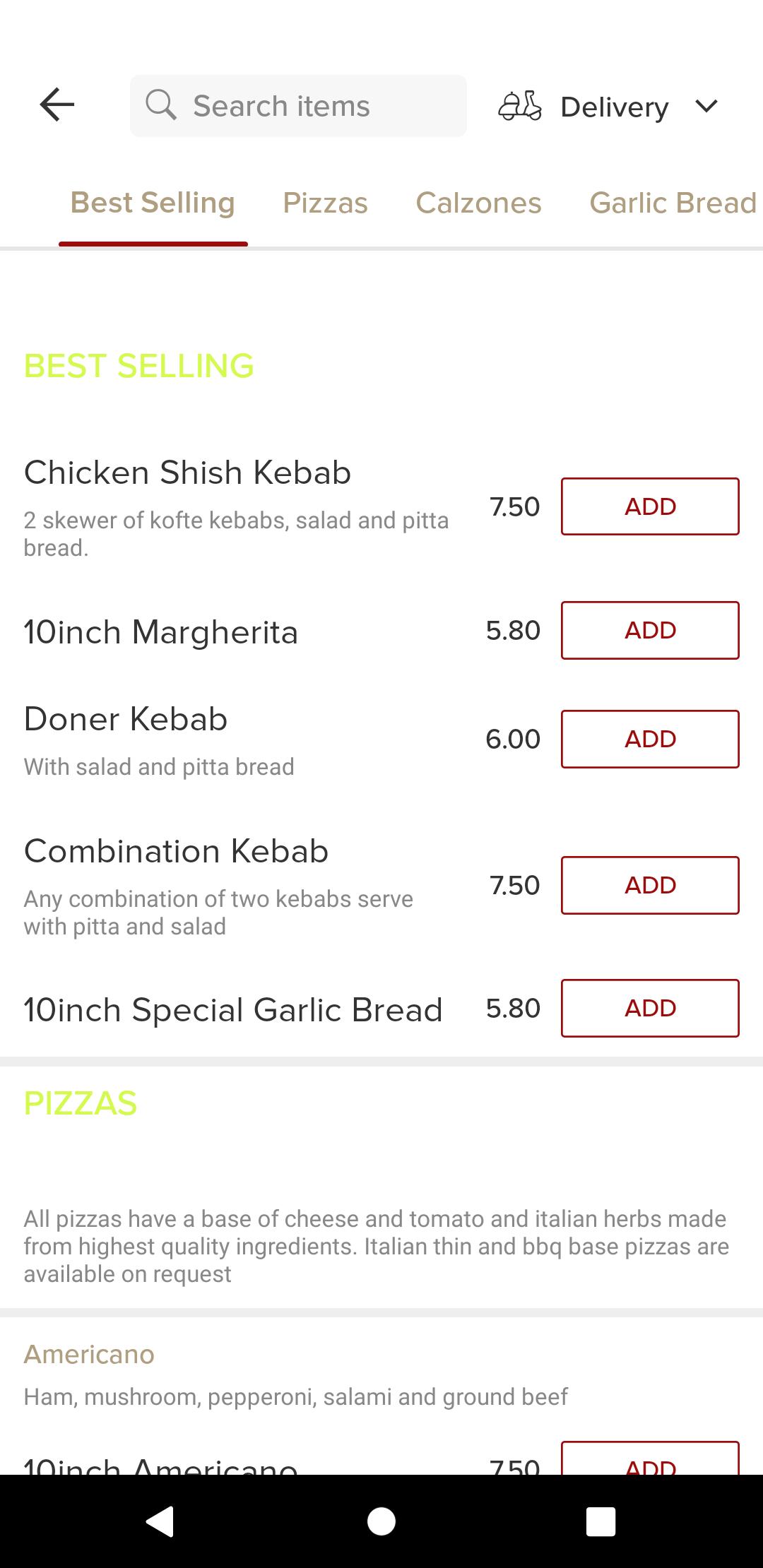Add 10inch Special Garlic Bread
Image resolution: width=763 pixels, height=1568 pixels.
point(649,1008)
